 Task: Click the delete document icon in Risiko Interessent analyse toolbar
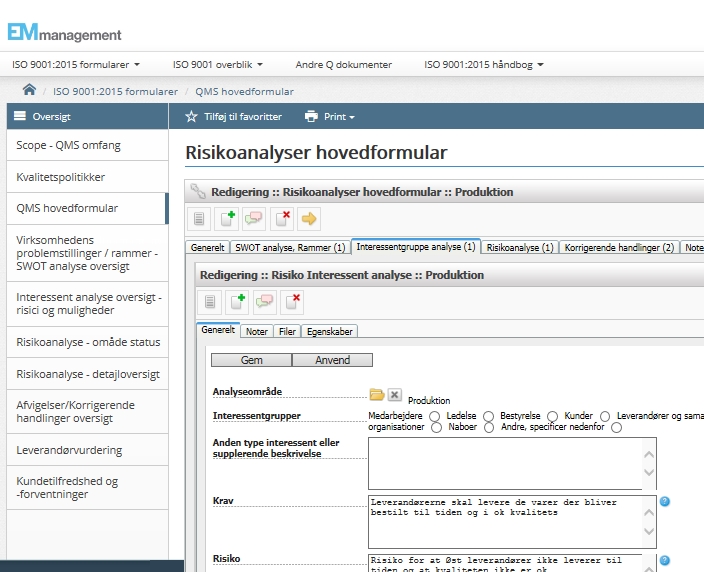(292, 302)
